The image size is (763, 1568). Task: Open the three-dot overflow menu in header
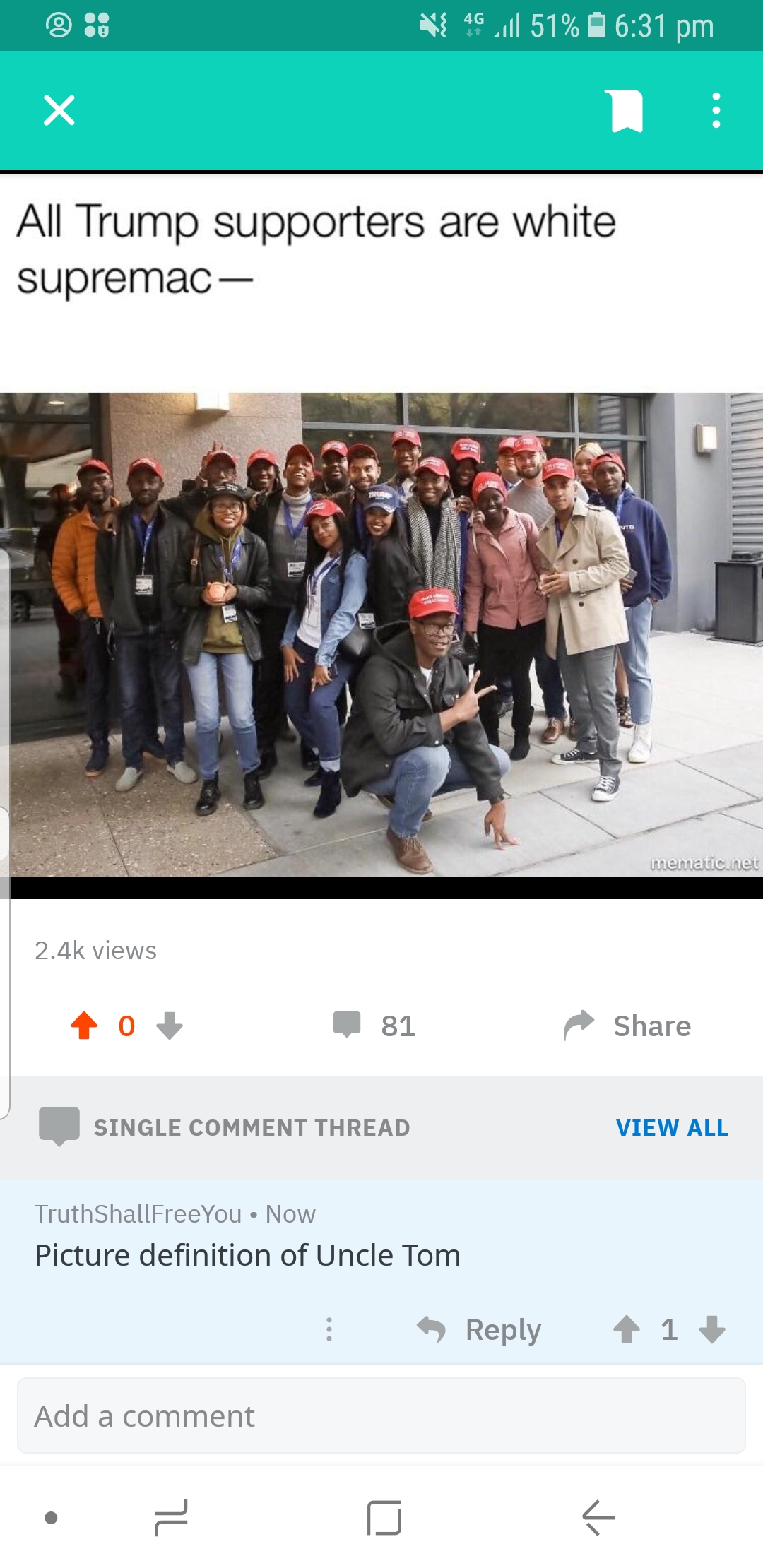[716, 111]
